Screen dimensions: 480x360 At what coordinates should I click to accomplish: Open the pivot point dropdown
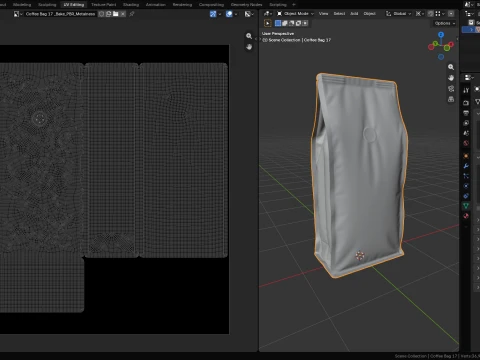pos(420,14)
